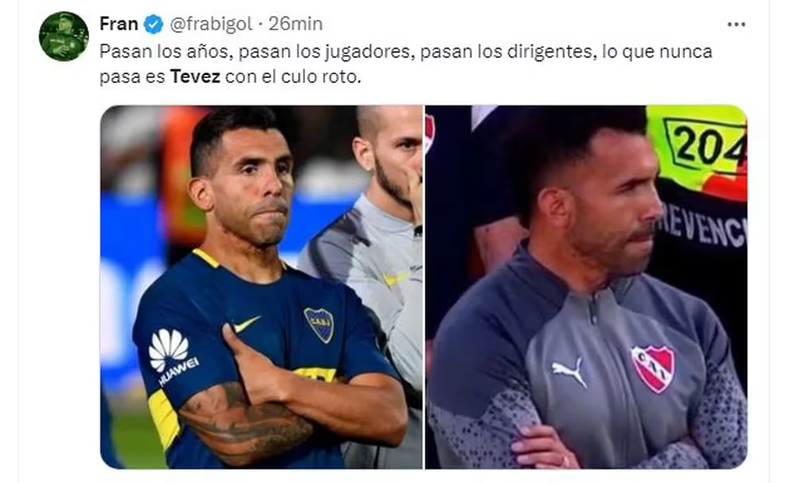
Task: Click the bold word Tevez
Action: pos(195,77)
